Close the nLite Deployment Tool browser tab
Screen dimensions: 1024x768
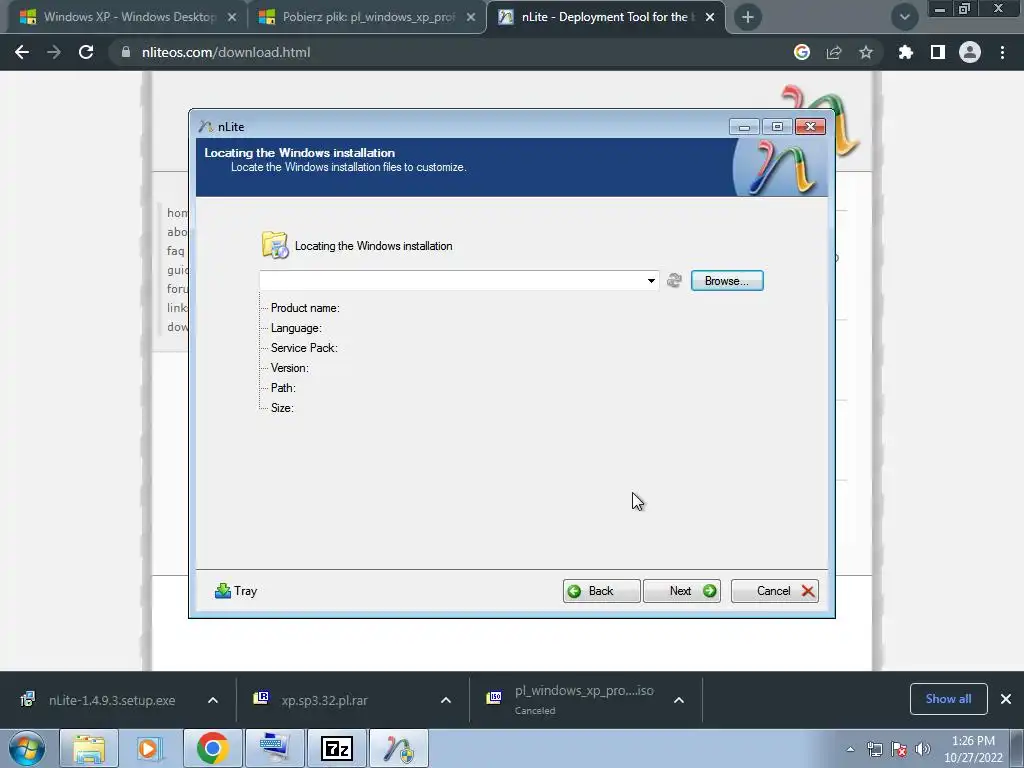click(710, 17)
